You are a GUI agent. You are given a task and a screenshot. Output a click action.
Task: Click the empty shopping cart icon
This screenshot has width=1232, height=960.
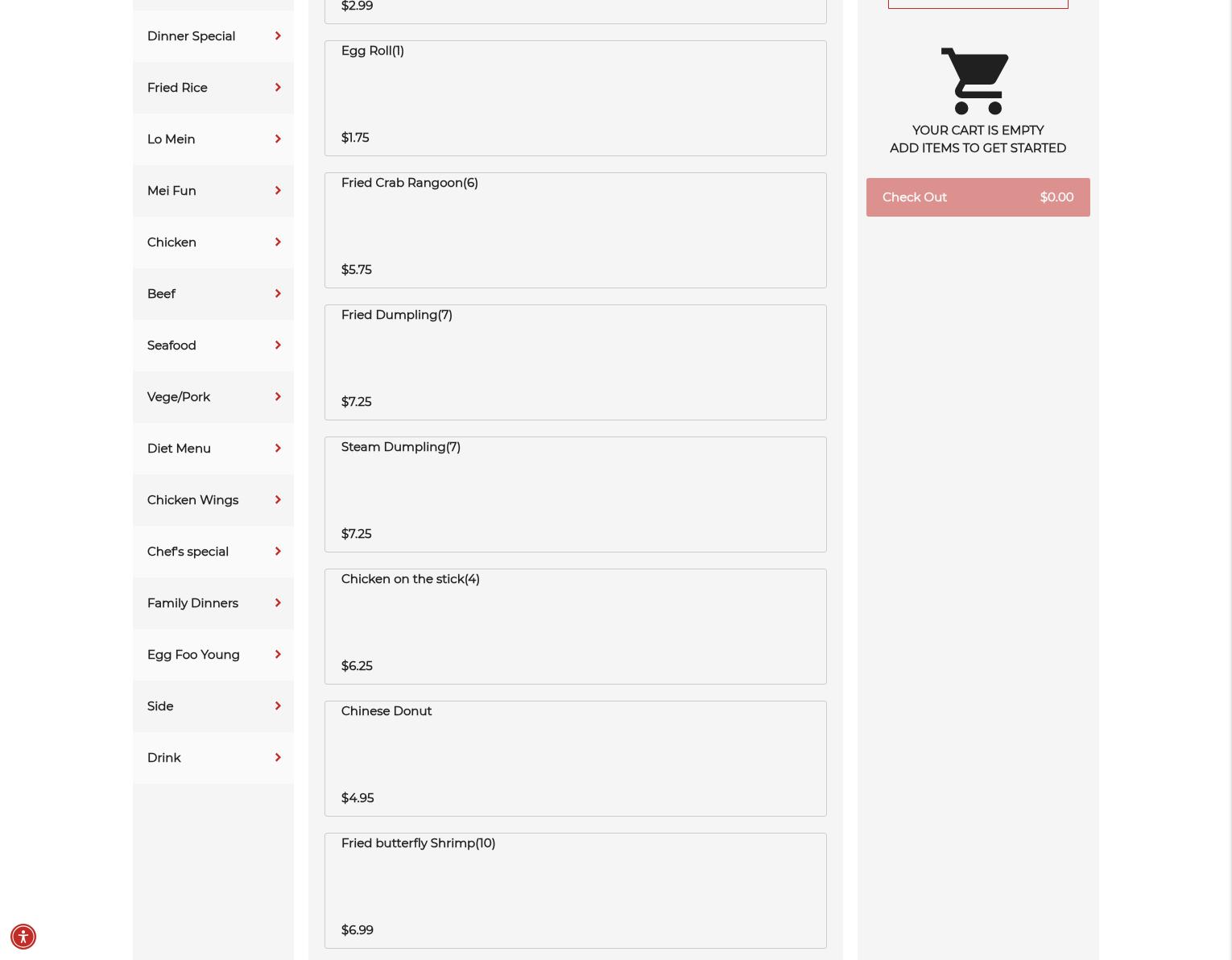(x=975, y=81)
